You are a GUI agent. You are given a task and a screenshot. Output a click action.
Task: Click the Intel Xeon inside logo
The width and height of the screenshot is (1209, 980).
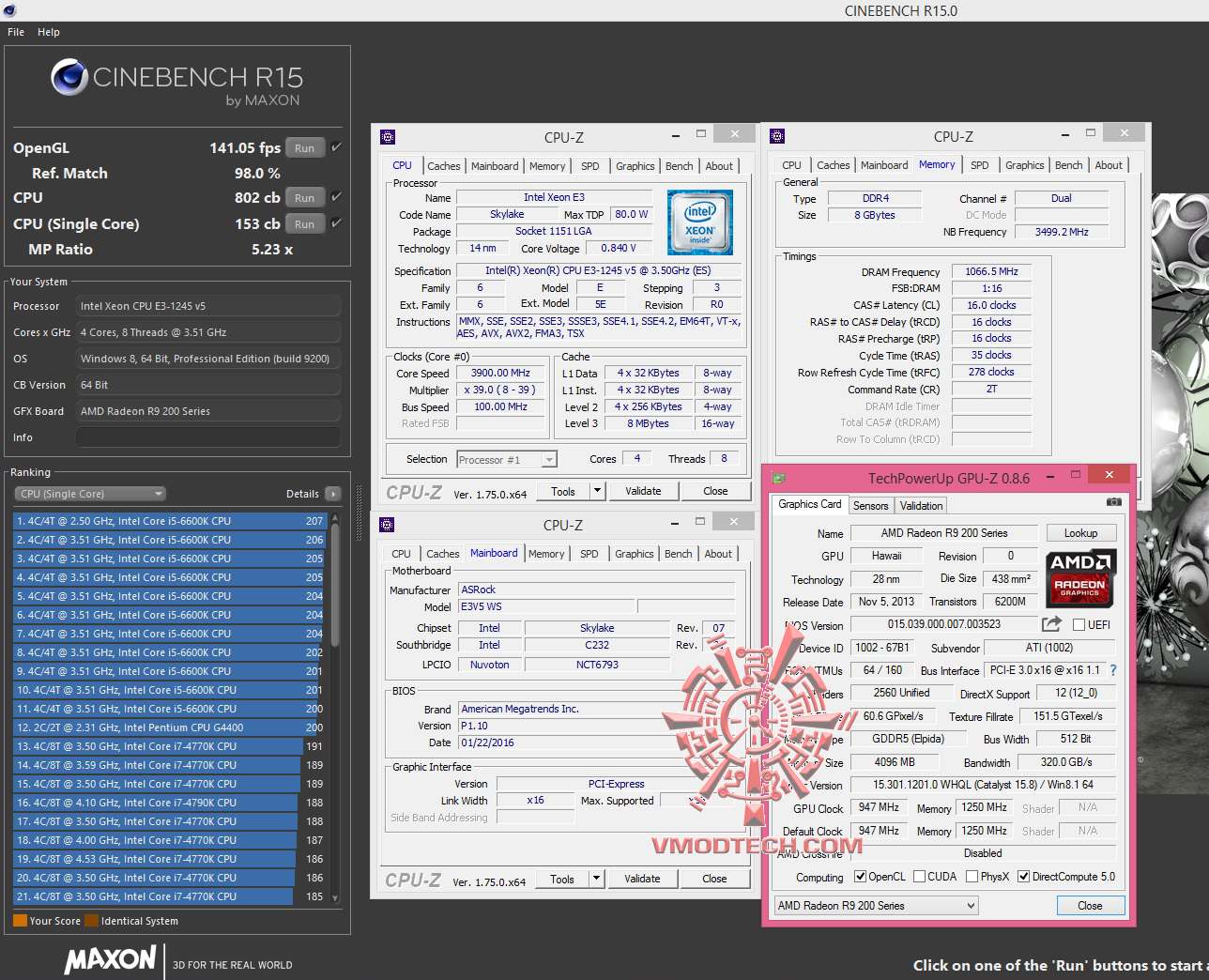coord(700,222)
